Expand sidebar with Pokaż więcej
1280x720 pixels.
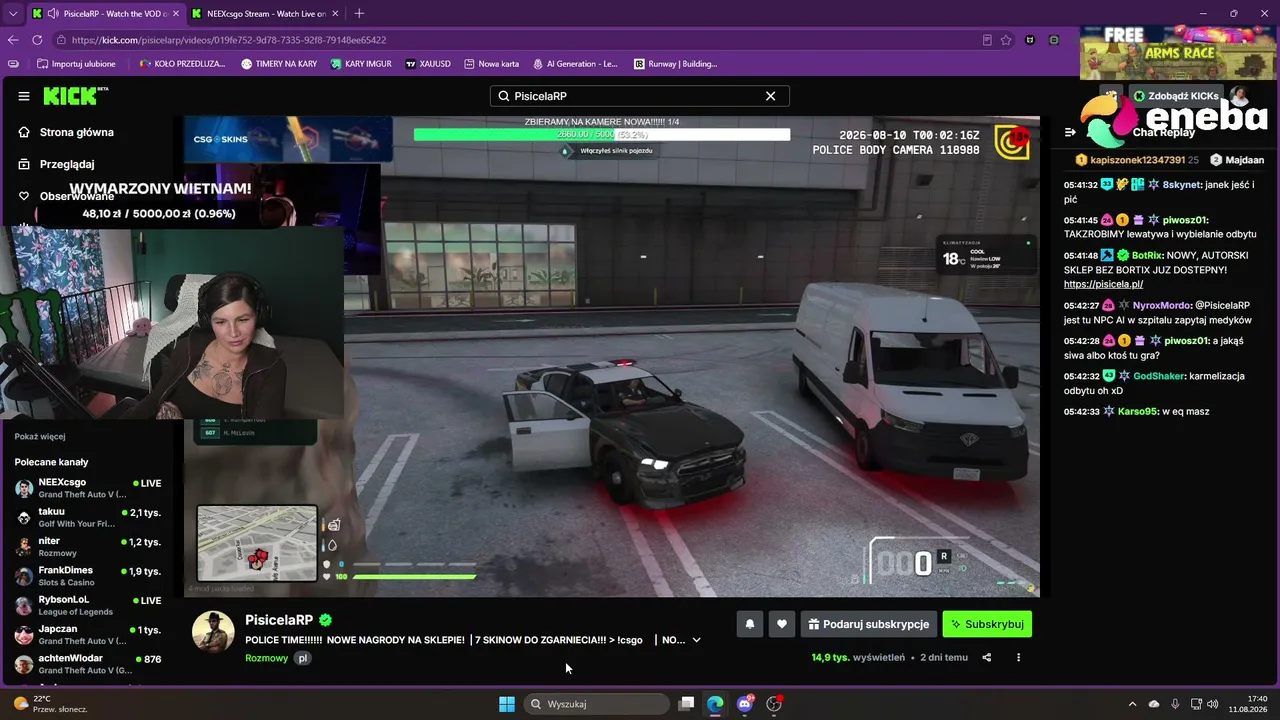(x=40, y=436)
